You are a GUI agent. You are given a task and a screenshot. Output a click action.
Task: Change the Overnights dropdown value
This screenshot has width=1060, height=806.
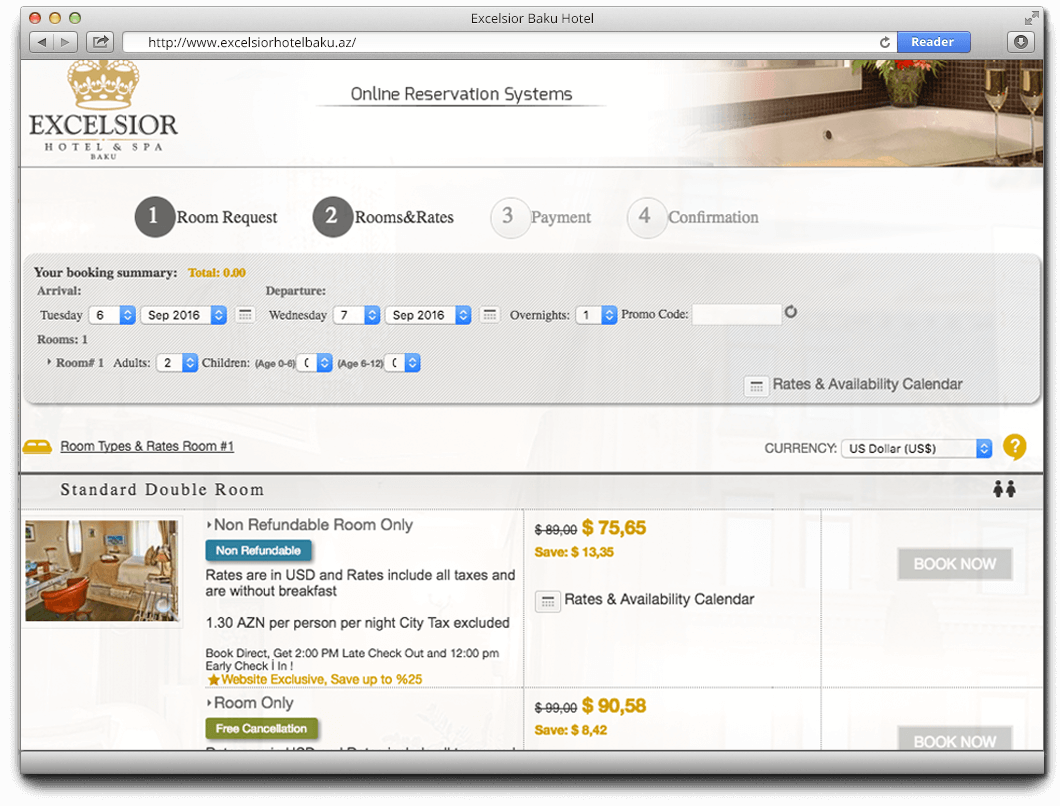point(596,314)
